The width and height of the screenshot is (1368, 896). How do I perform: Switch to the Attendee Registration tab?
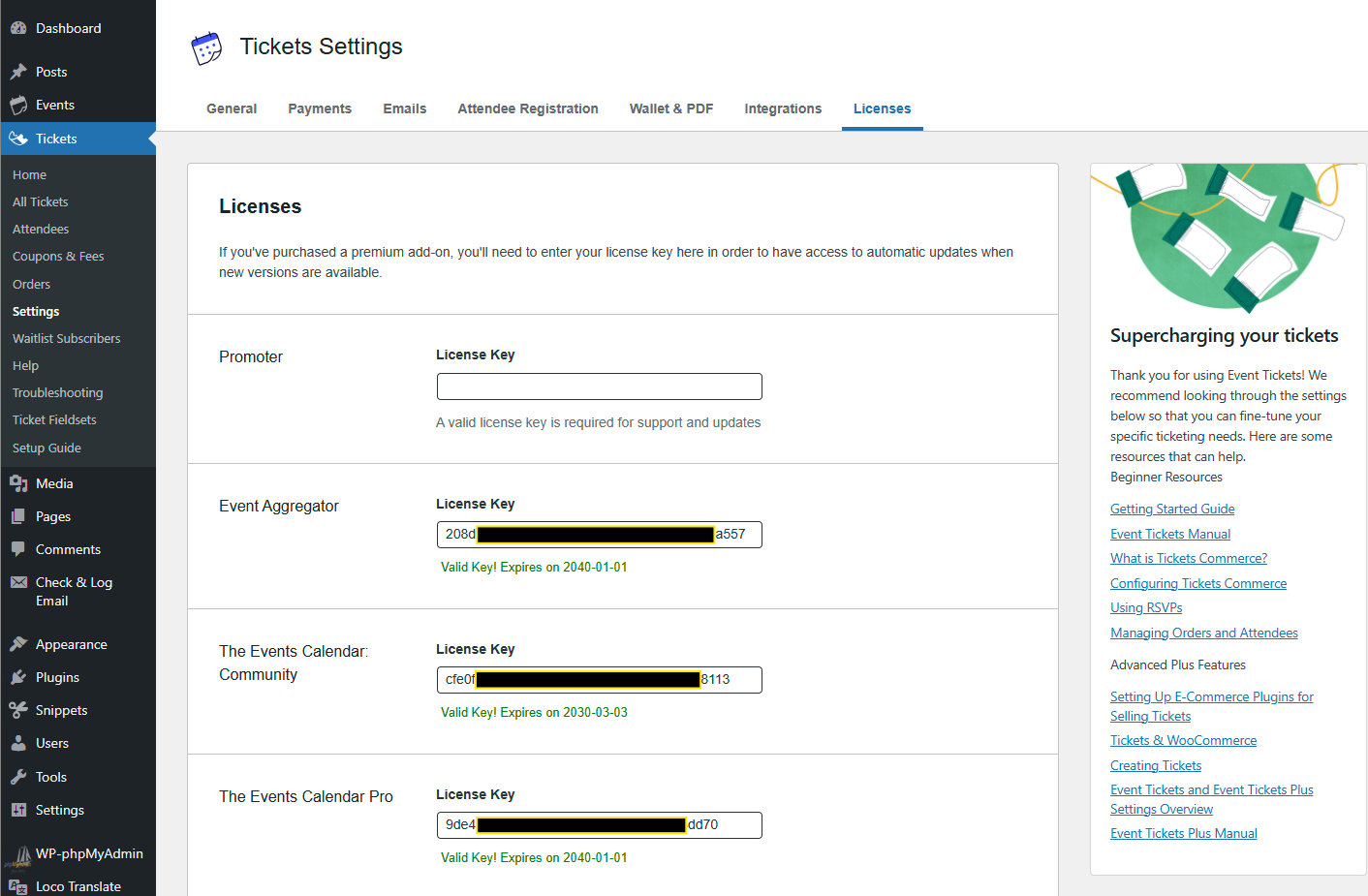click(x=528, y=108)
